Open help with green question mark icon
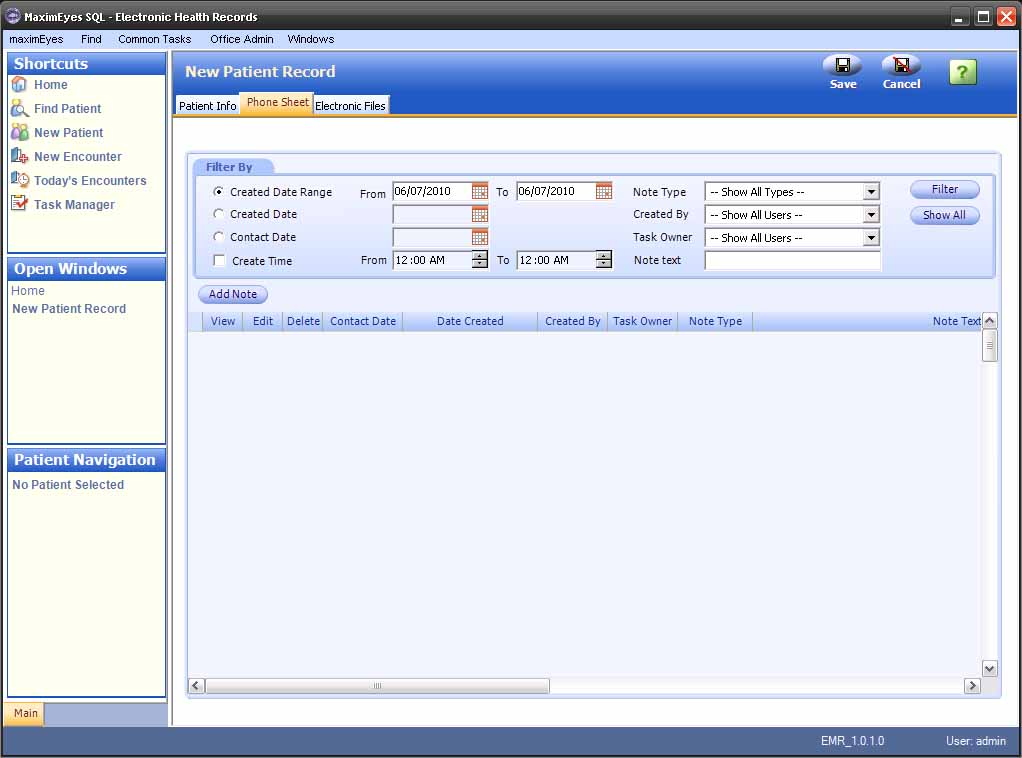 point(962,72)
